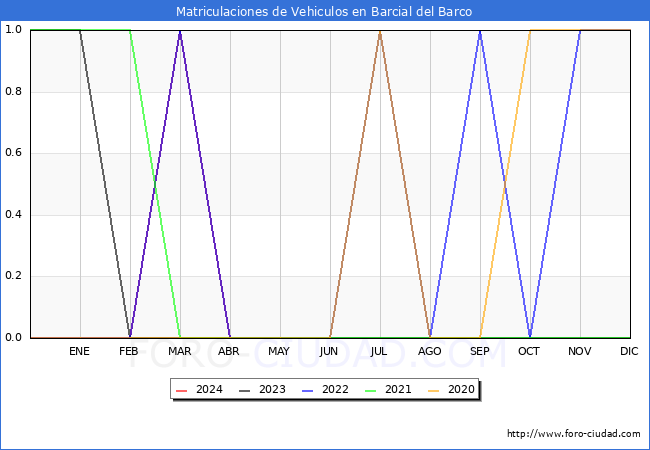Click the 0.4 y-axis value
This screenshot has width=650, height=450.
pyautogui.click(x=13, y=215)
